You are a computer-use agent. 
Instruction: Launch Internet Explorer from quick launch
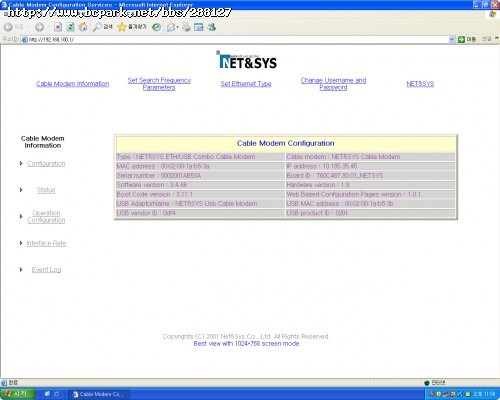[57, 394]
